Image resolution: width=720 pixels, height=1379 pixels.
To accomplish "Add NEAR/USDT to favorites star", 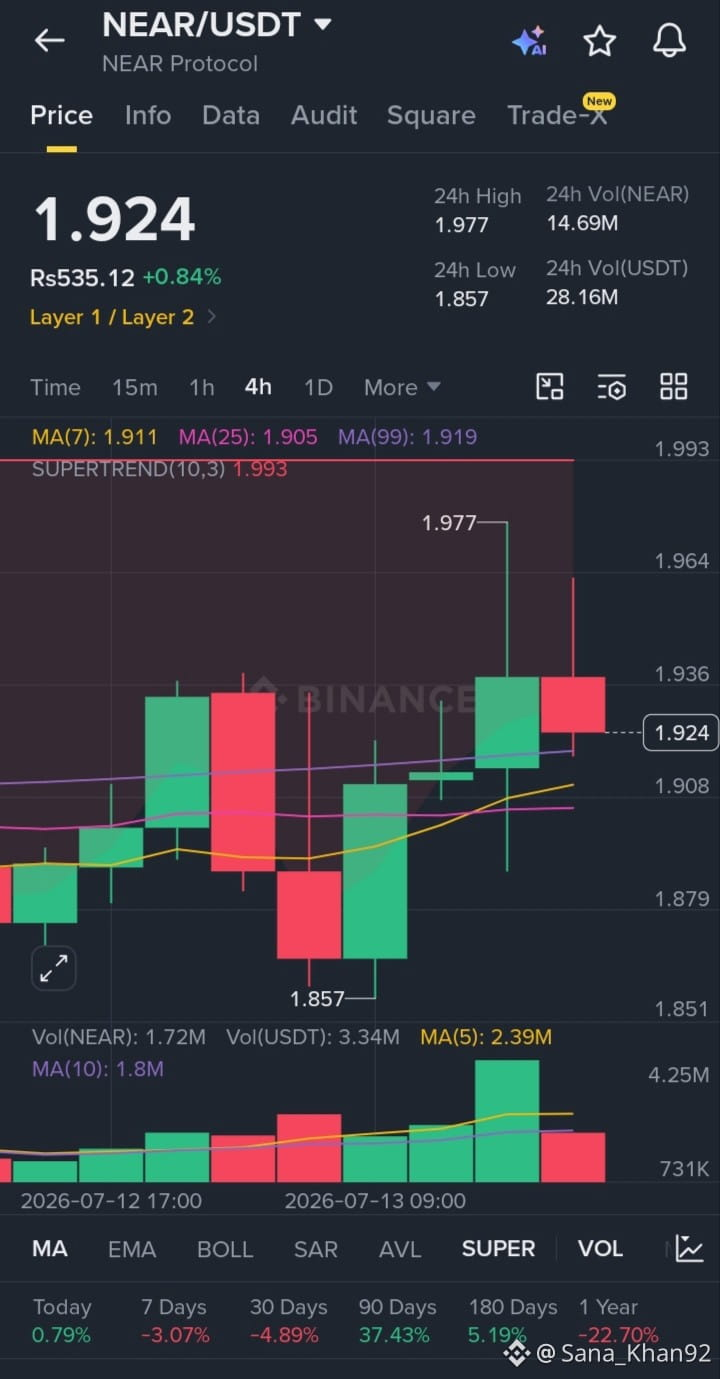I will [599, 41].
